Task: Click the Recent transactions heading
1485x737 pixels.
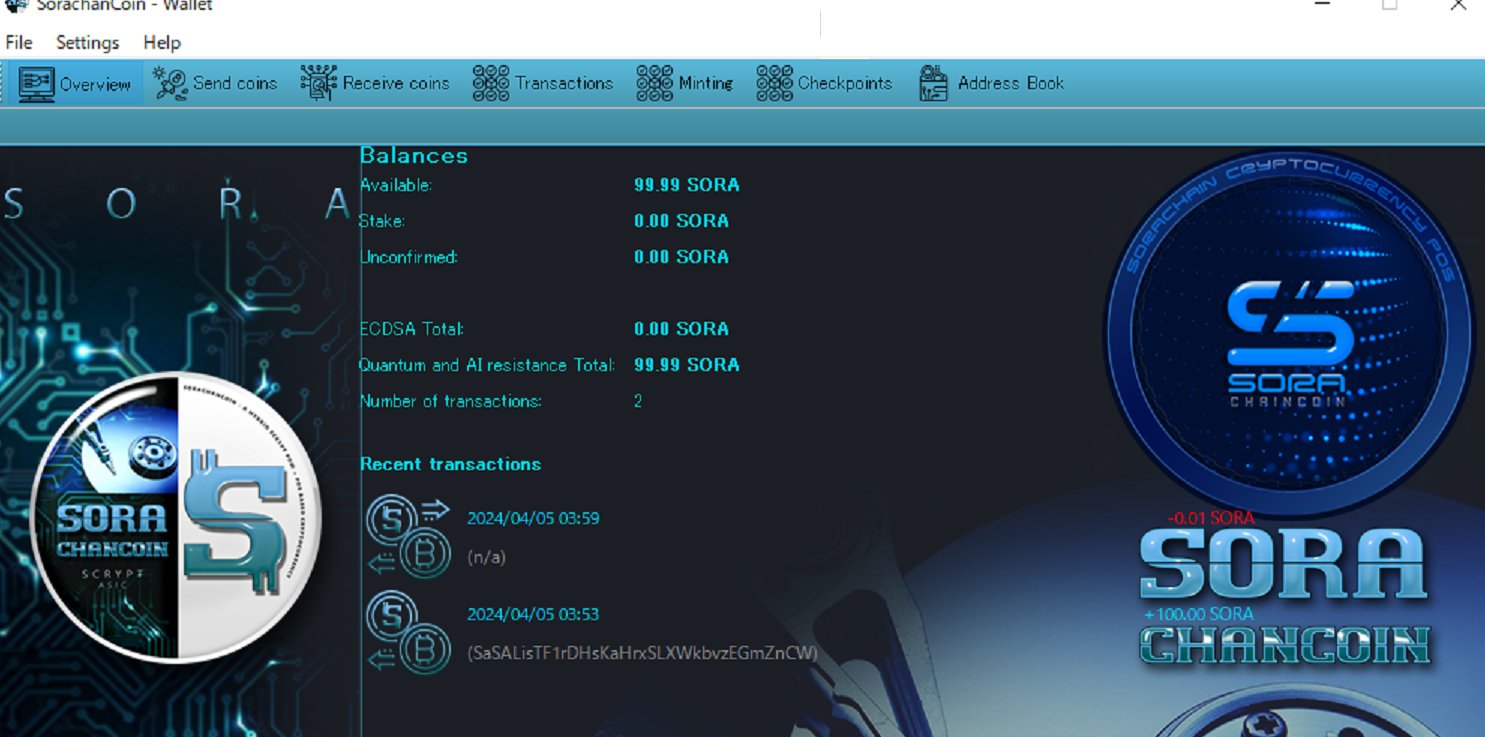Action: 451,464
